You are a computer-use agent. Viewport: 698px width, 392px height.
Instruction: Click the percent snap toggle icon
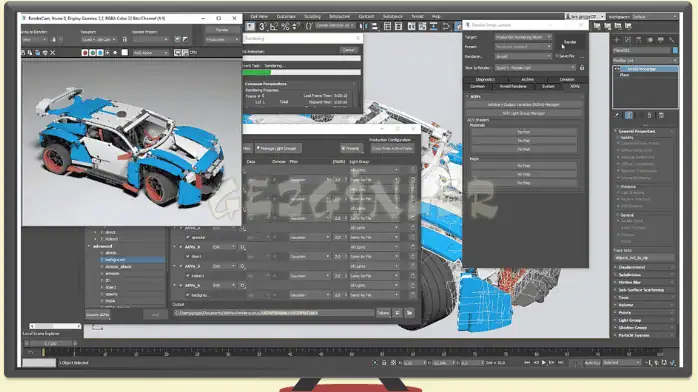pos(285,27)
